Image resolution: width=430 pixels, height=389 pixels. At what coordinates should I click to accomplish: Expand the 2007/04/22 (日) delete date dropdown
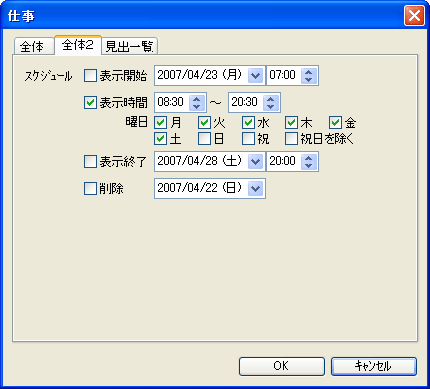tap(256, 189)
